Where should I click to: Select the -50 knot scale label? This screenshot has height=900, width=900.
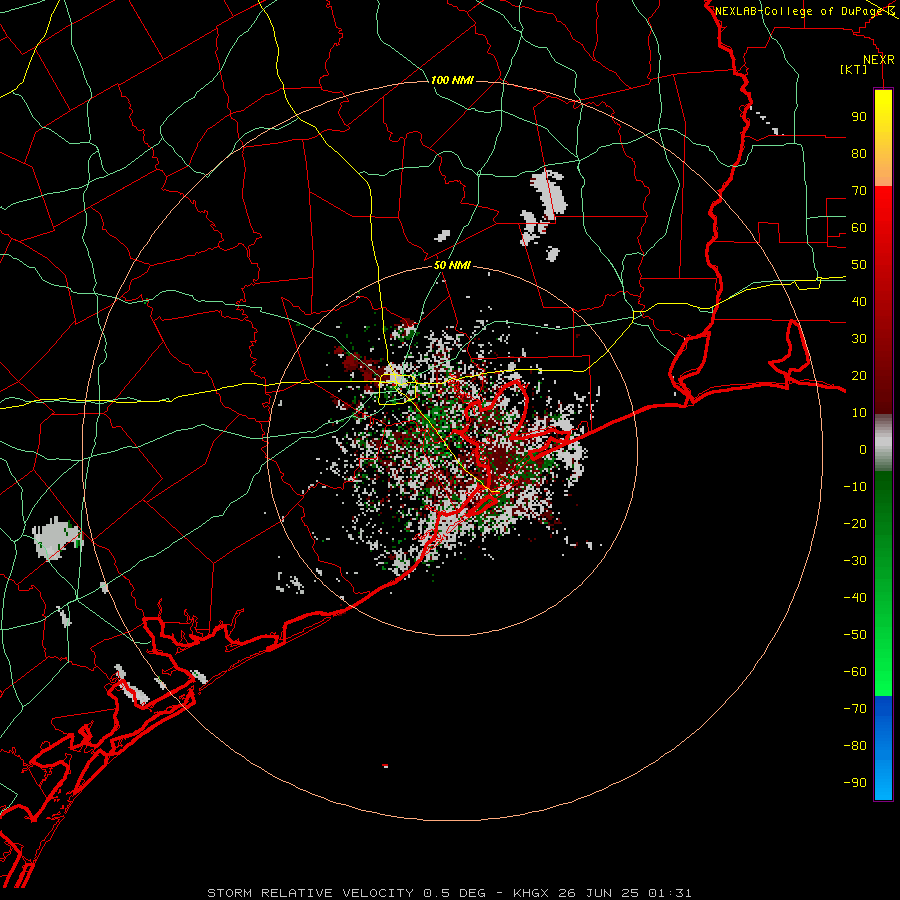pos(855,635)
